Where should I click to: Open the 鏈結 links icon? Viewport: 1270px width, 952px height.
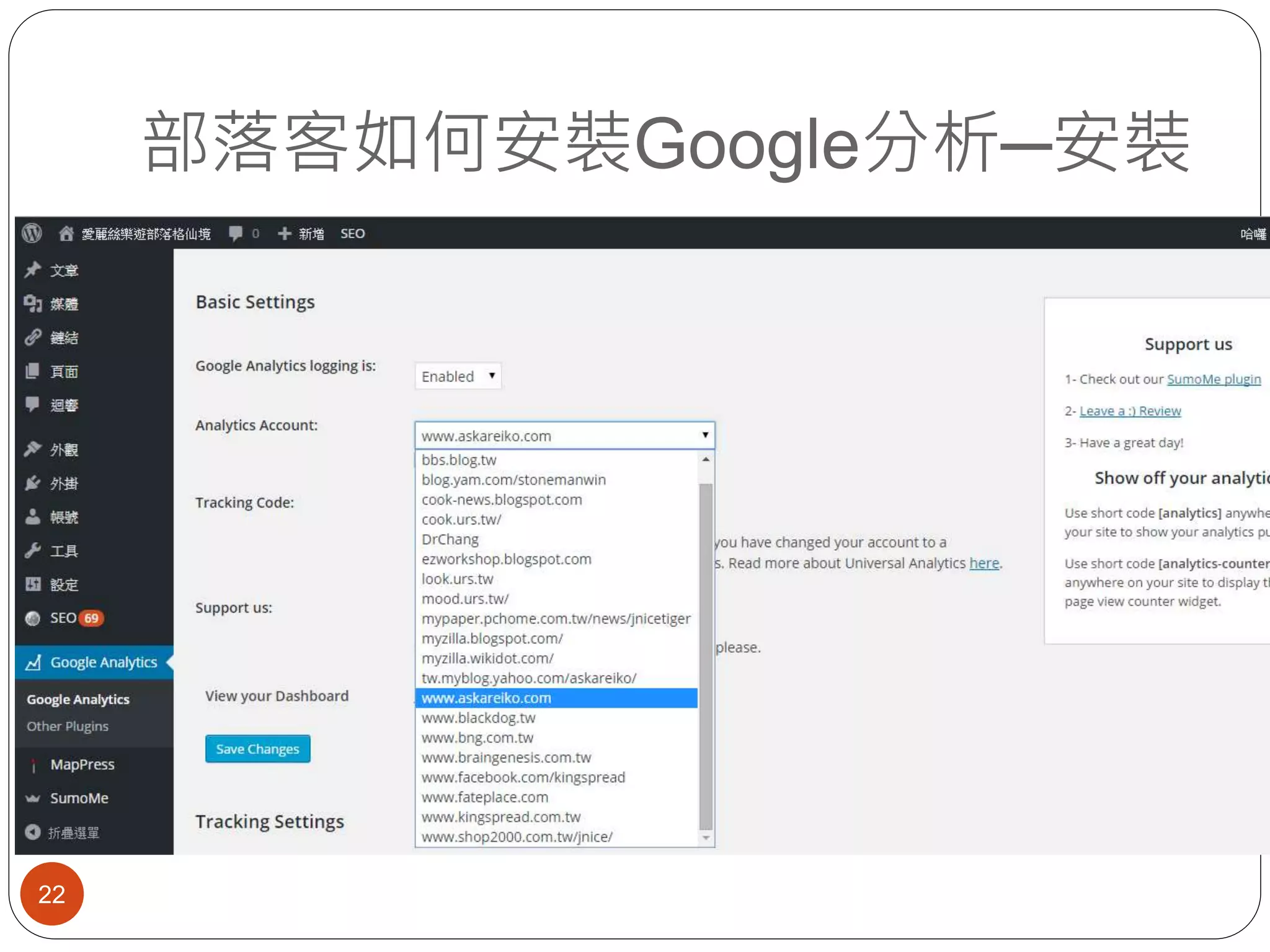pos(33,337)
